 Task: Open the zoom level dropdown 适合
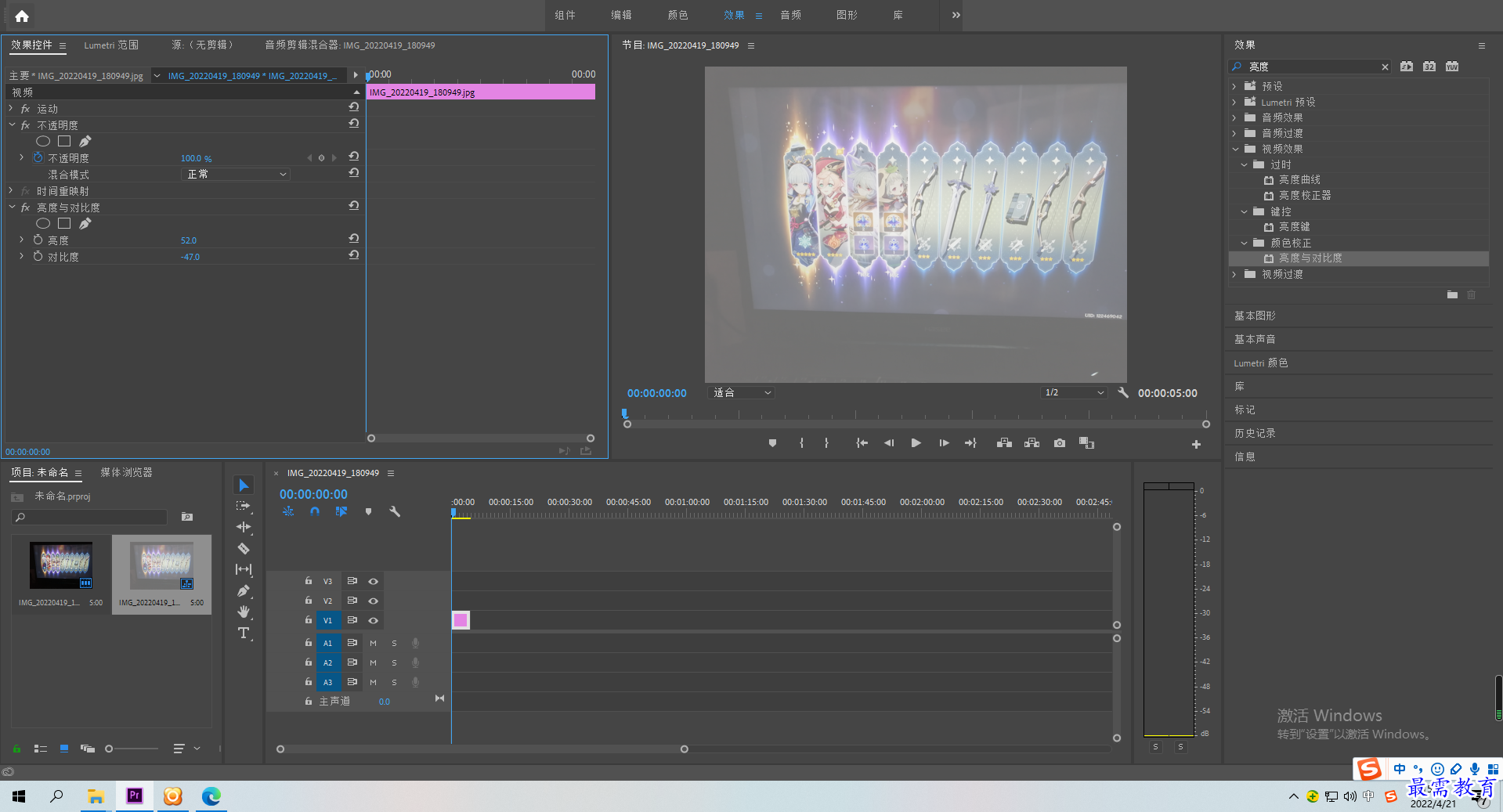(x=741, y=393)
